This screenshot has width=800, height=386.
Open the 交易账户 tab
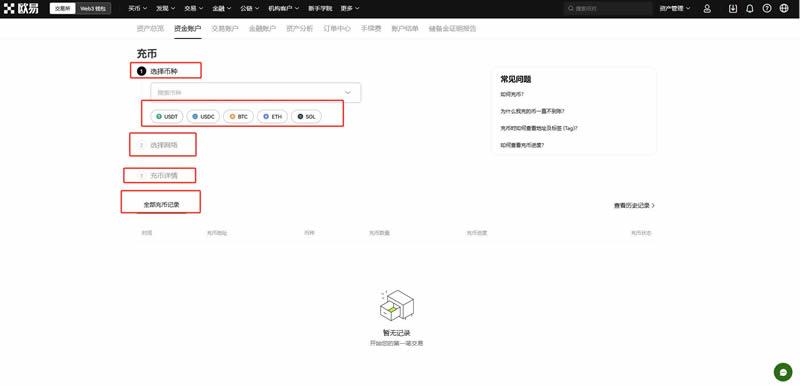pyautogui.click(x=225, y=29)
